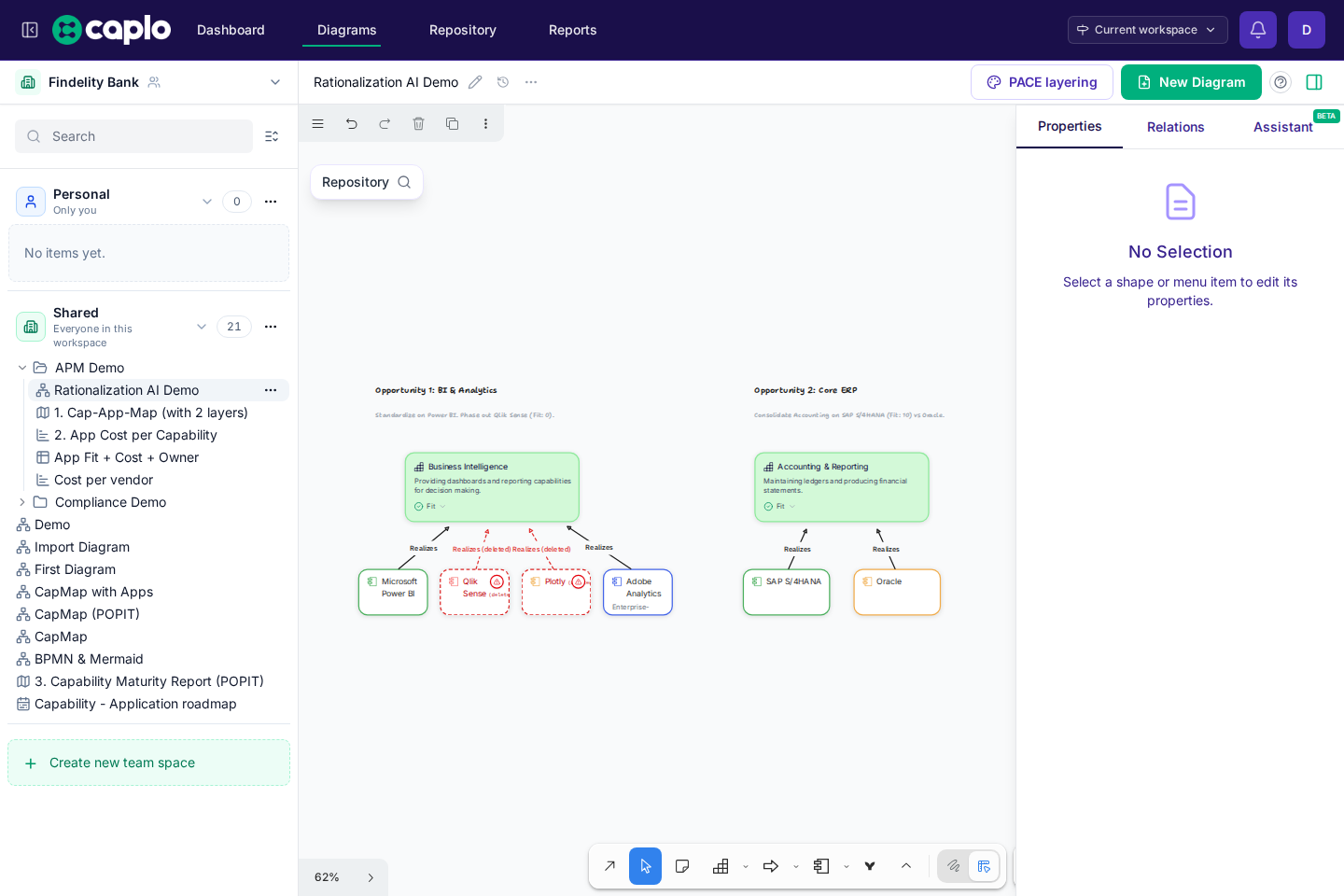
Task: Undo the last canvas action
Action: coord(352,123)
